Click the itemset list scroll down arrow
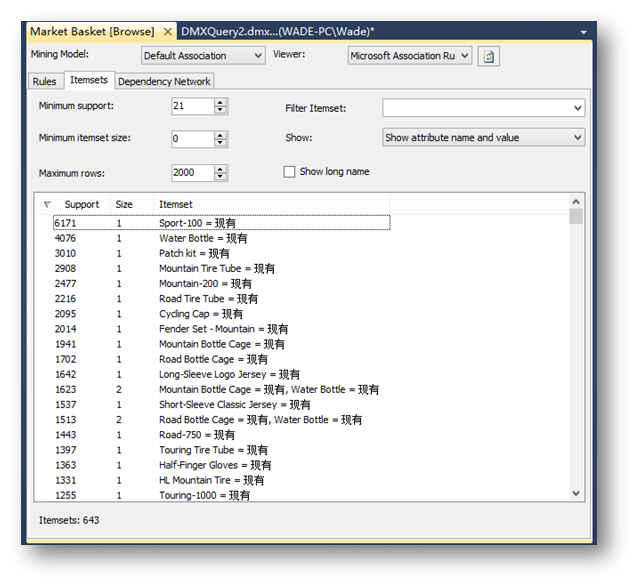The width and height of the screenshot is (639, 587). pos(576,493)
